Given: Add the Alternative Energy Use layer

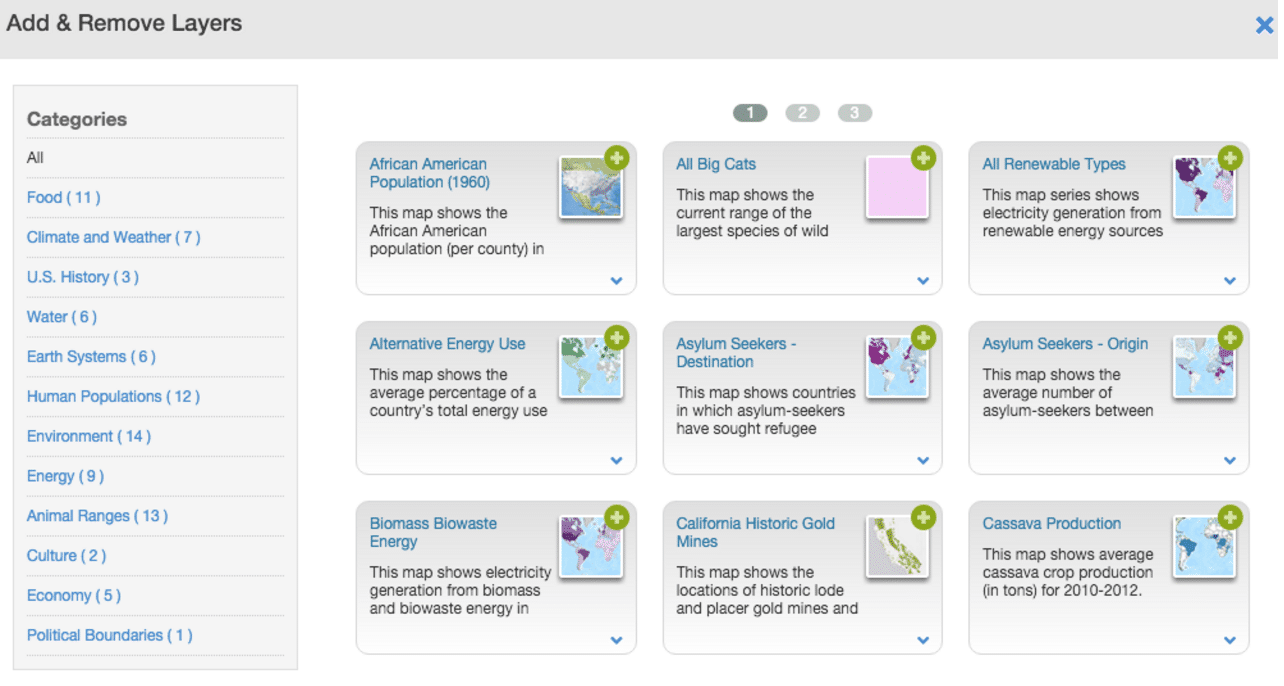Looking at the screenshot, I should point(616,338).
